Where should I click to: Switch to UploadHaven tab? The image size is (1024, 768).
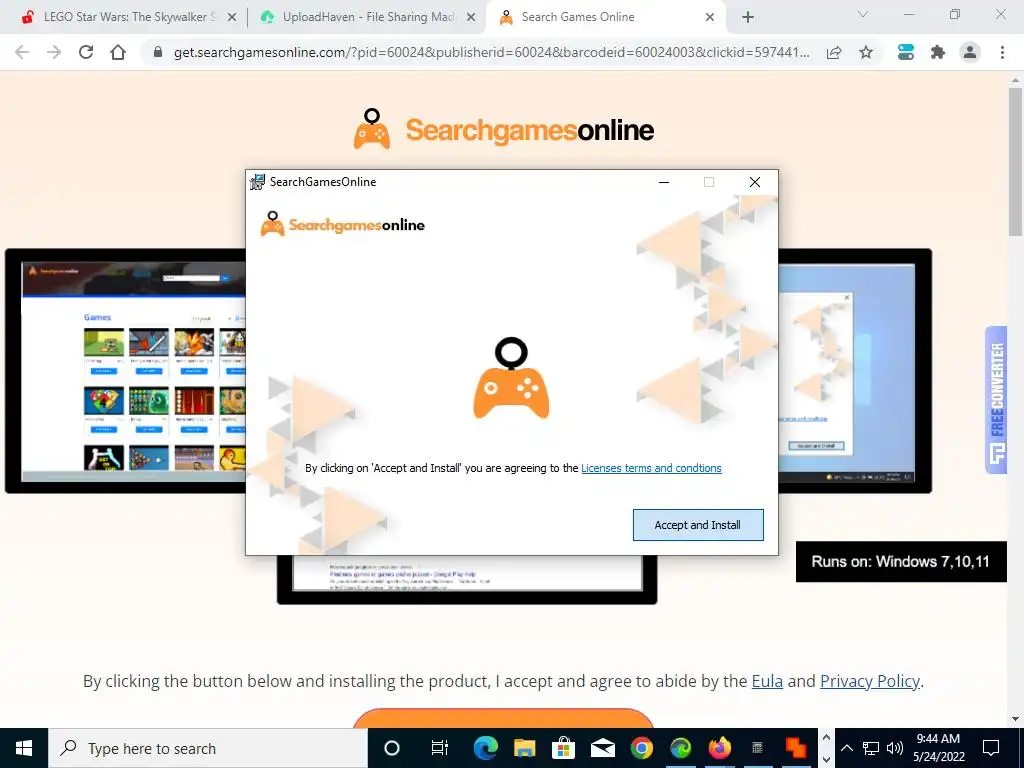(368, 17)
